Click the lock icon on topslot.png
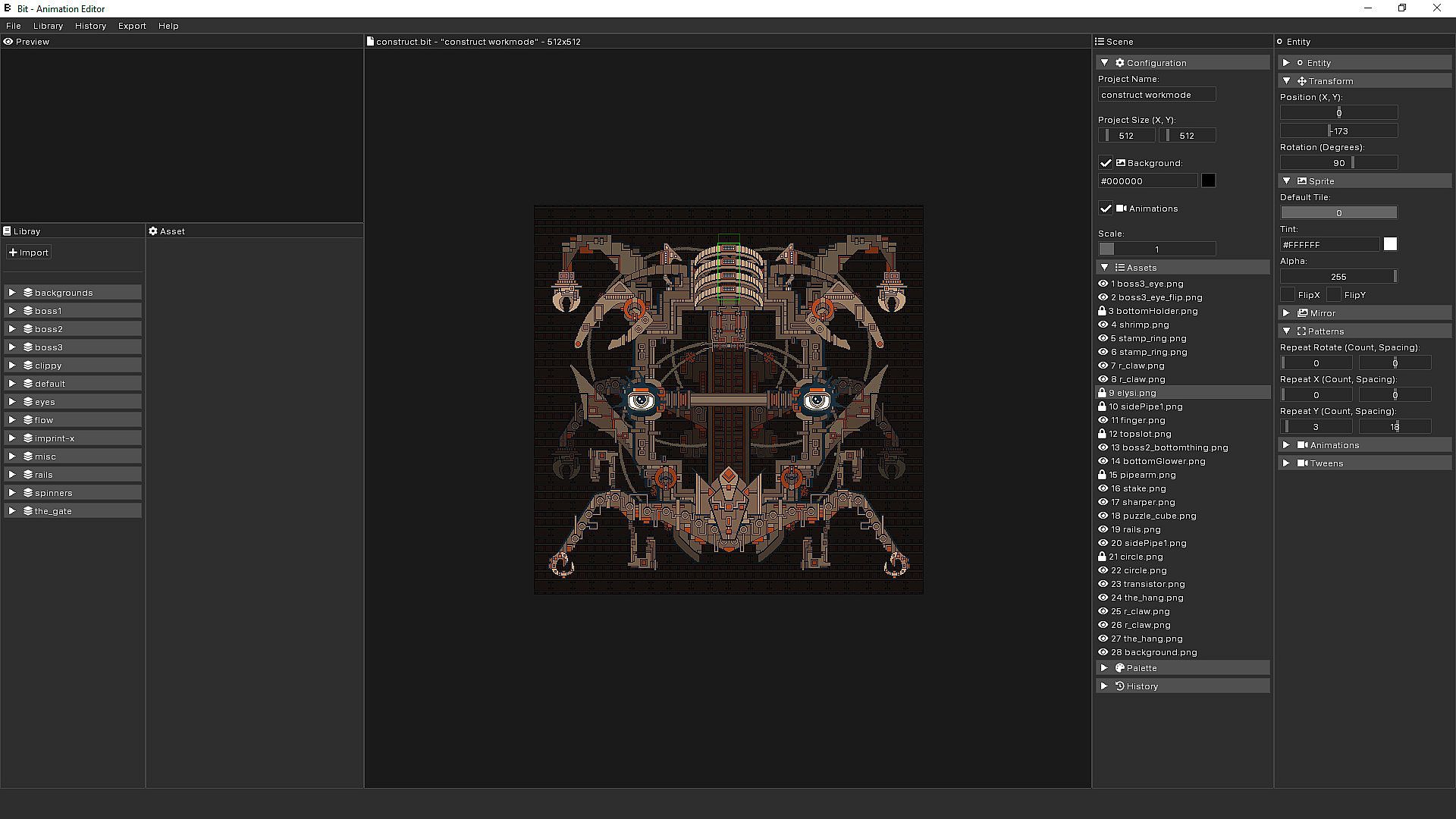 pos(1102,434)
